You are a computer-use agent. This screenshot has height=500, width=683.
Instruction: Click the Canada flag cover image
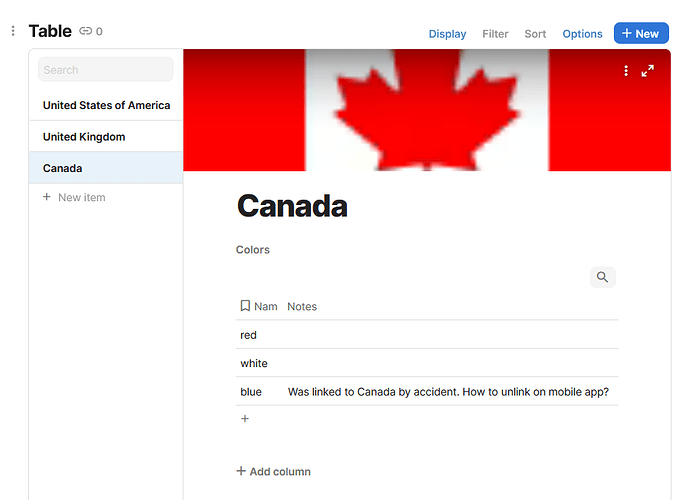point(427,110)
